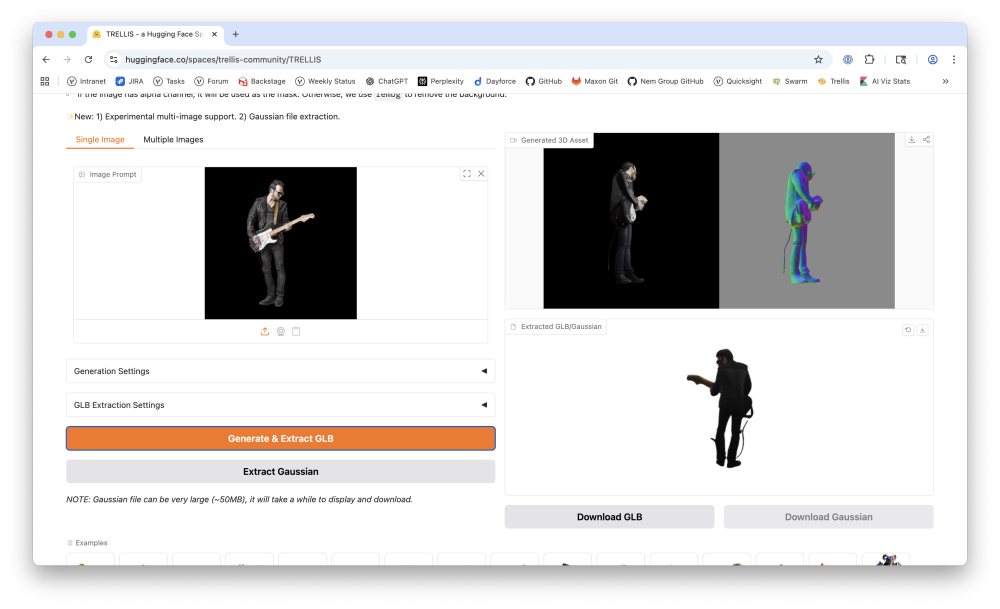
Task: Open the Trellis bookmark
Action: coord(834,81)
